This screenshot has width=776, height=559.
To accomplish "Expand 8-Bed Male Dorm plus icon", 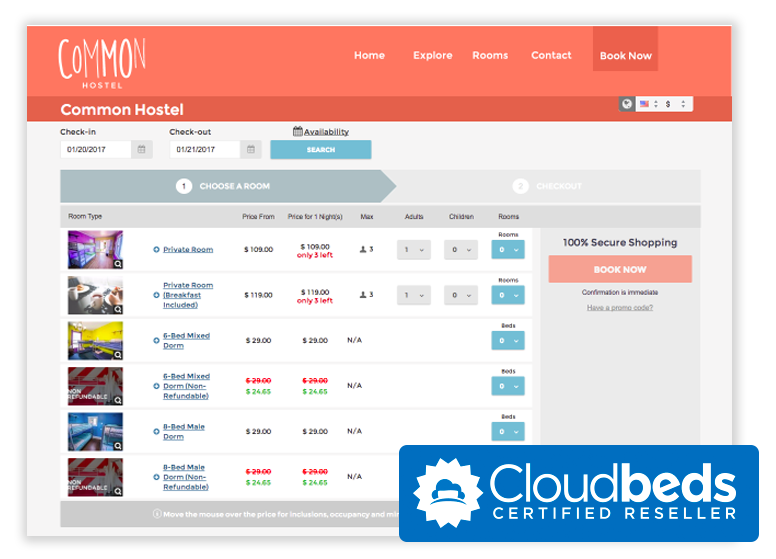I will (156, 432).
